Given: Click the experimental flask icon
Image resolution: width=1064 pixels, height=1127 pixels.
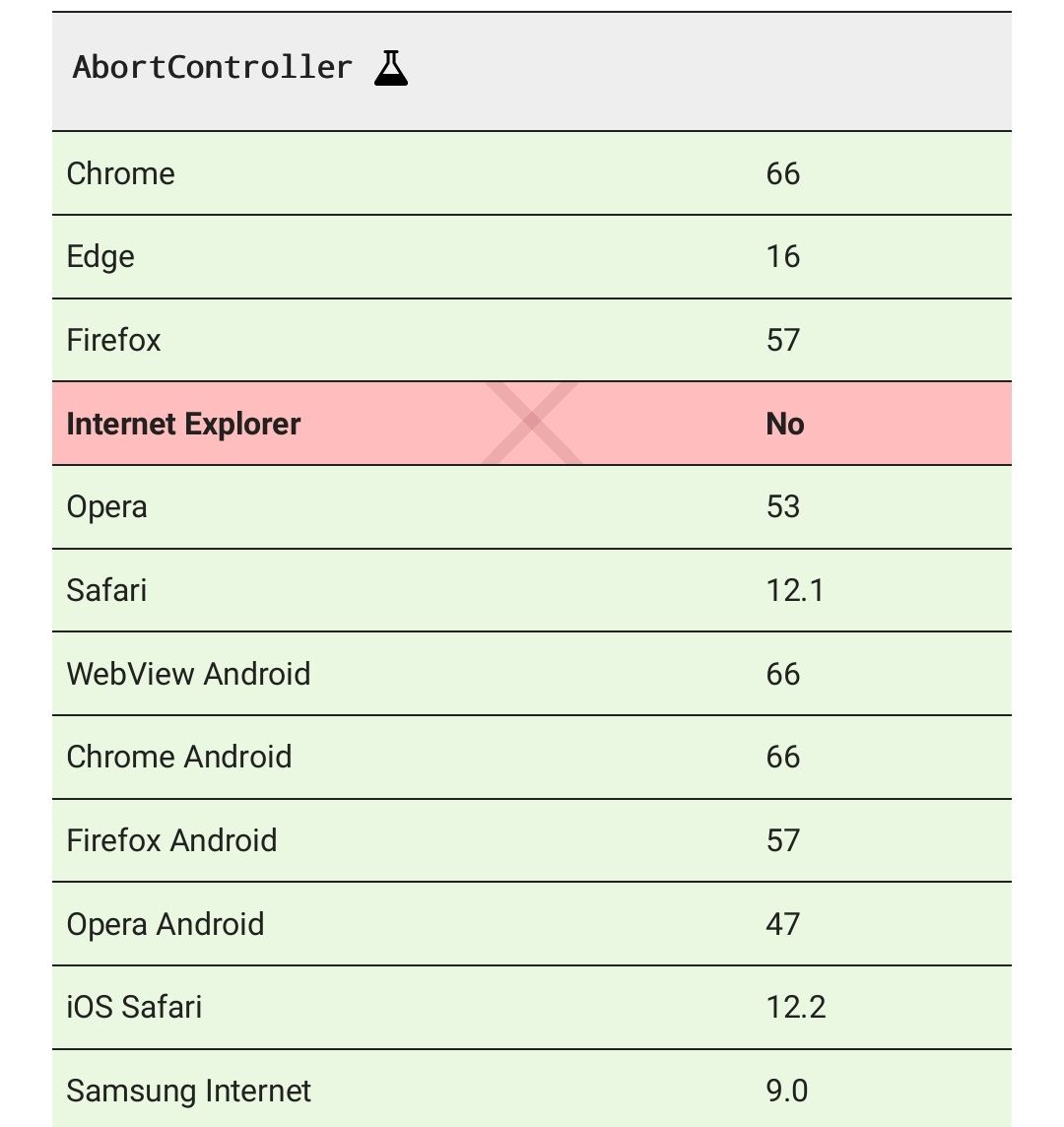Looking at the screenshot, I should [x=391, y=68].
